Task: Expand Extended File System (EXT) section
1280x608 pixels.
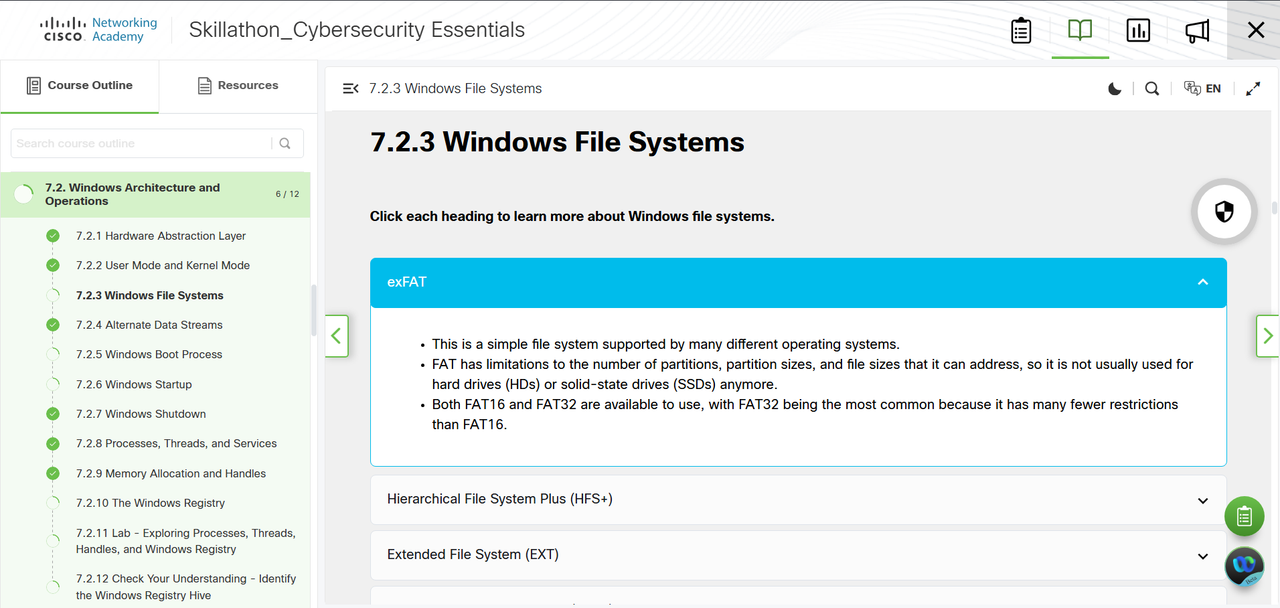Action: (x=798, y=555)
